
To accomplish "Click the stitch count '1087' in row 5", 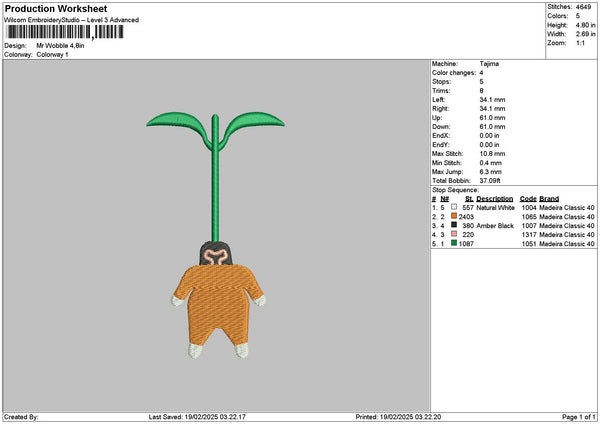I will pos(466,244).
